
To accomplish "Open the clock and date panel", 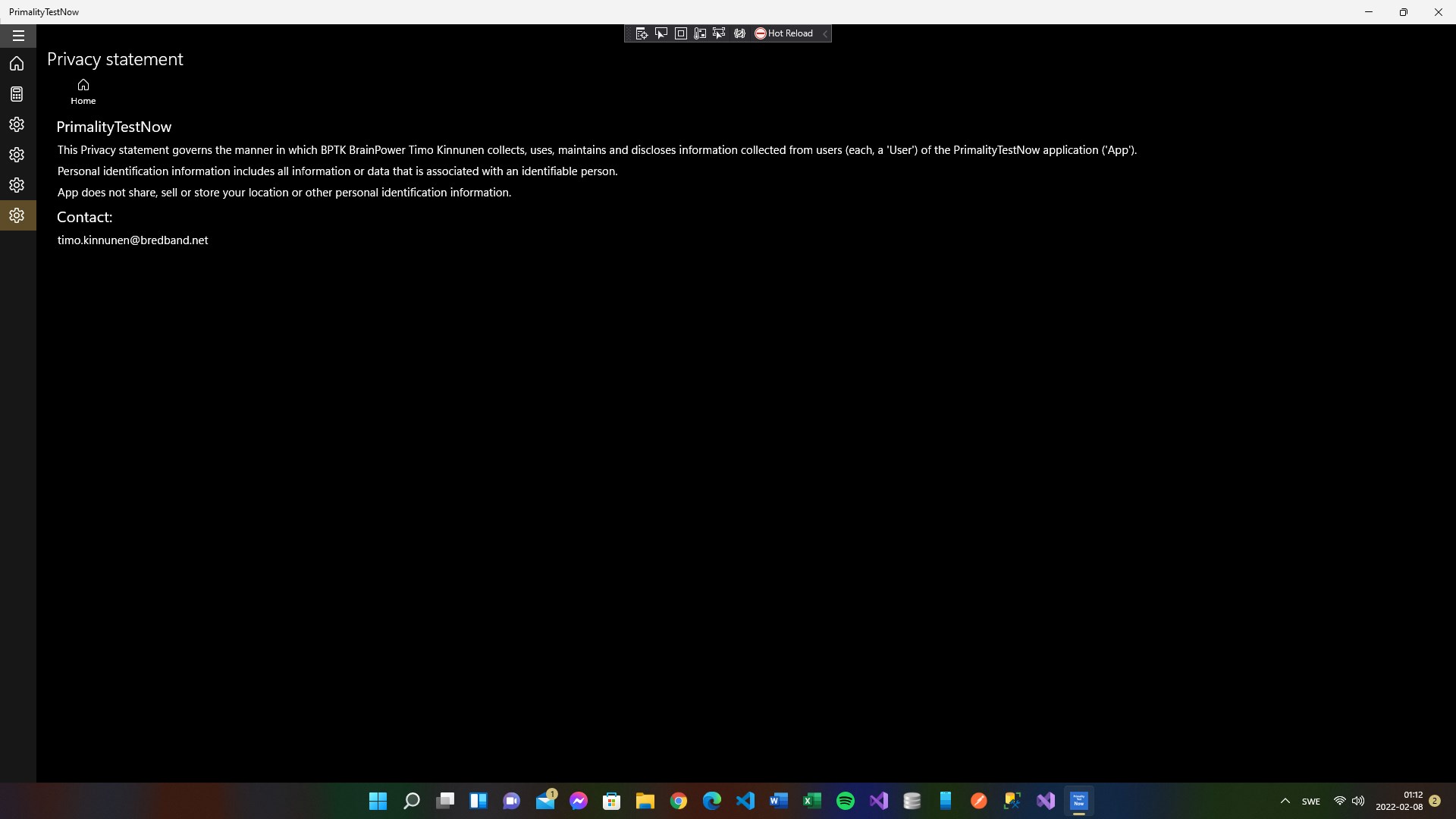I will click(x=1399, y=801).
